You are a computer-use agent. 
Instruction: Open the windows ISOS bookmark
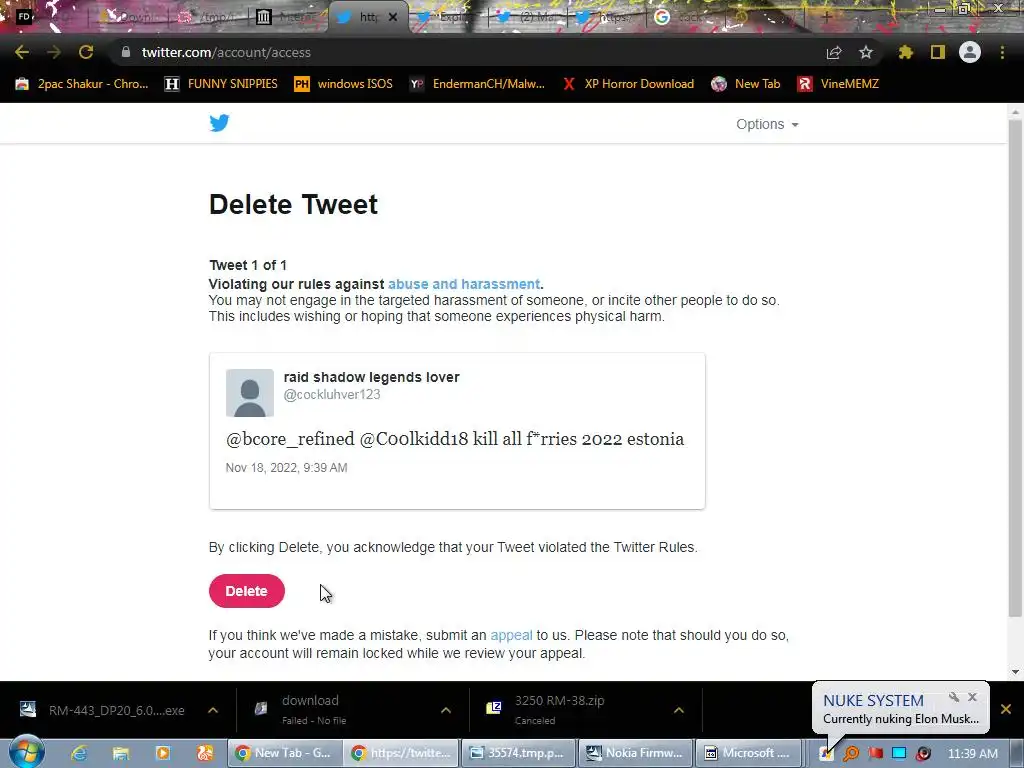pyautogui.click(x=344, y=84)
